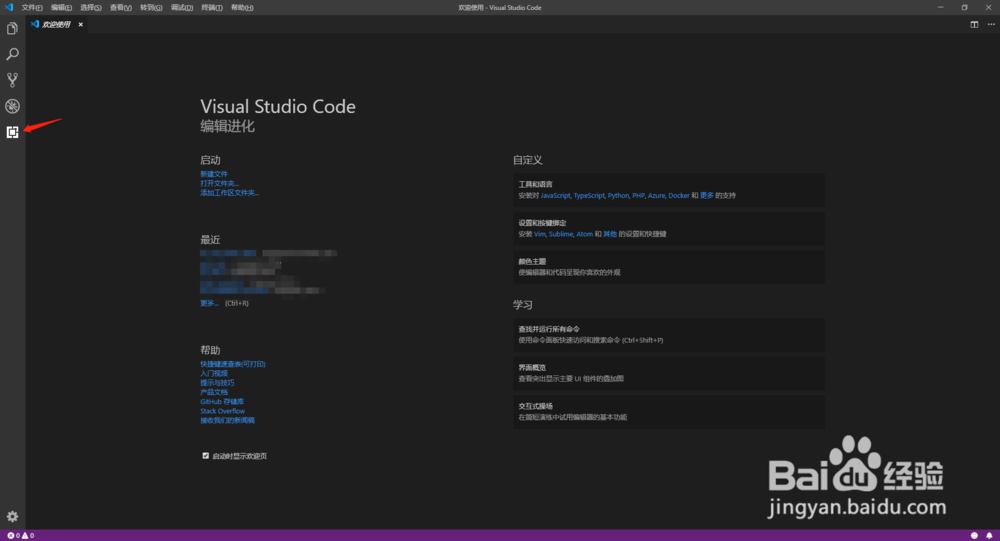Open the Search view icon
This screenshot has width=1000, height=541.
click(x=13, y=55)
